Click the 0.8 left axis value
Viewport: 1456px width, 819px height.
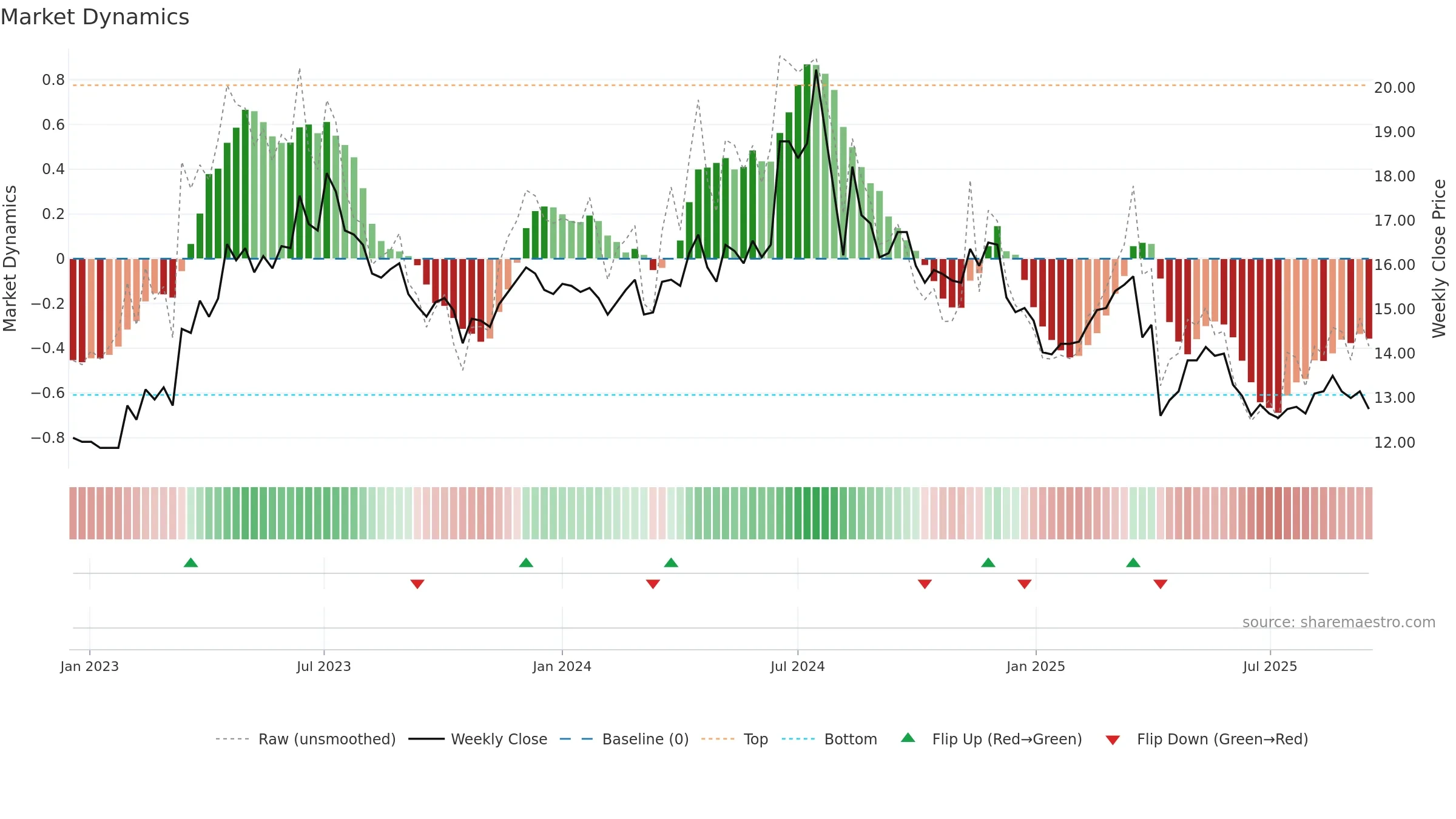[53, 79]
